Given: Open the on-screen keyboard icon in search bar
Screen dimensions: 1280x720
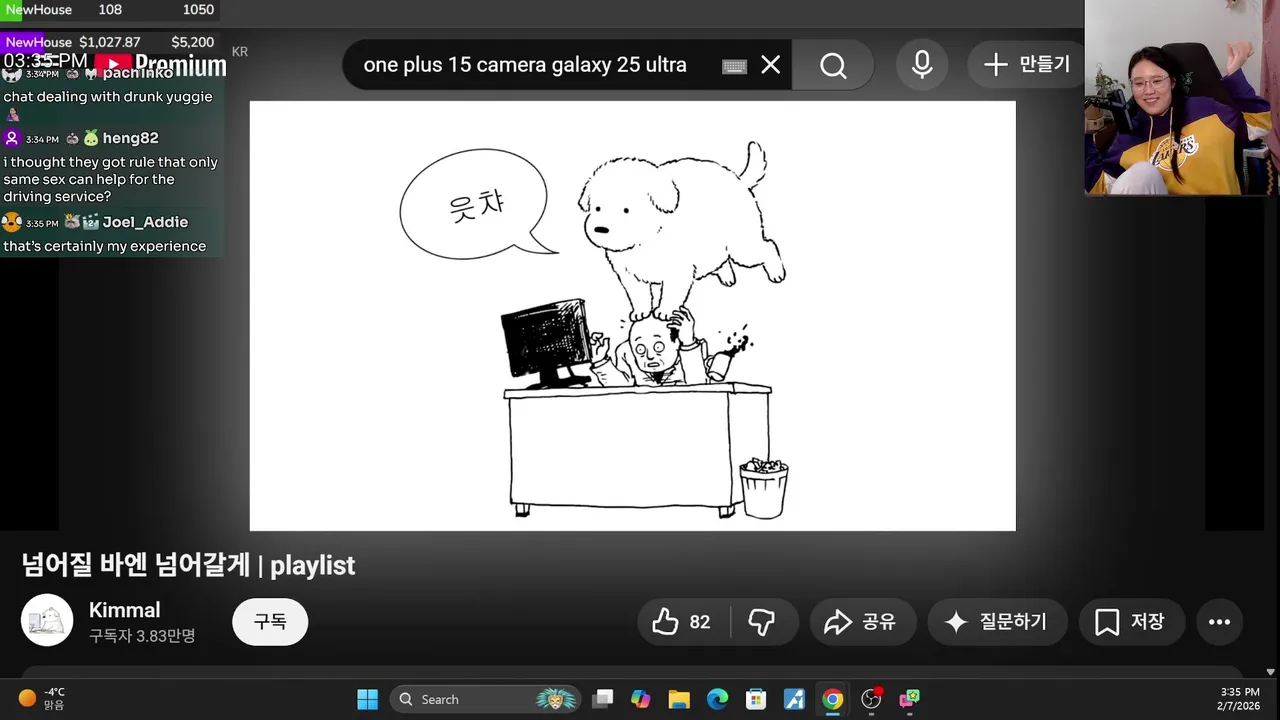Looking at the screenshot, I should tap(734, 66).
